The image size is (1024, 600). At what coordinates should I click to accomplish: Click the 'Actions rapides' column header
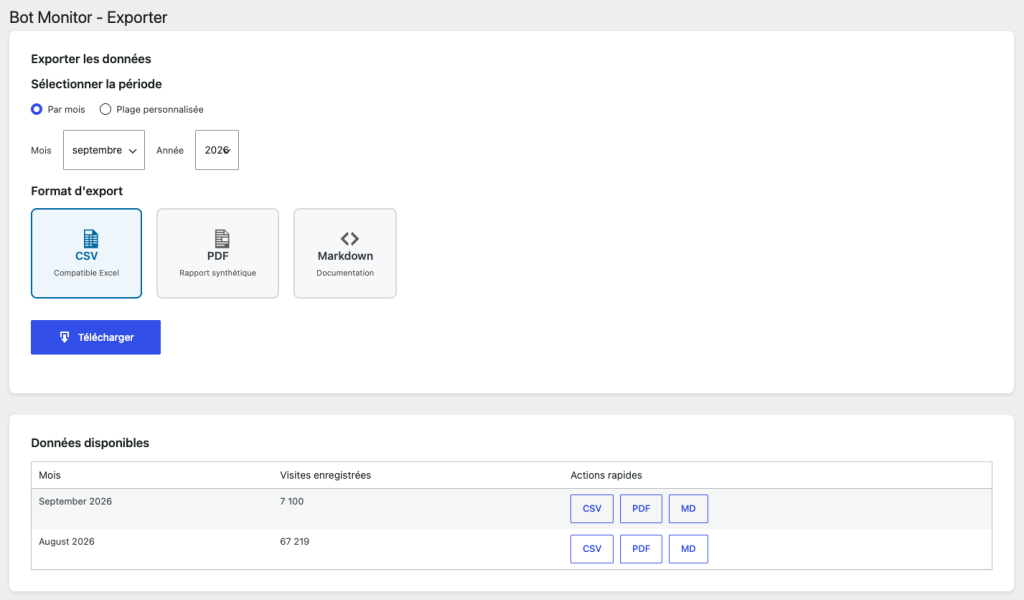(606, 475)
